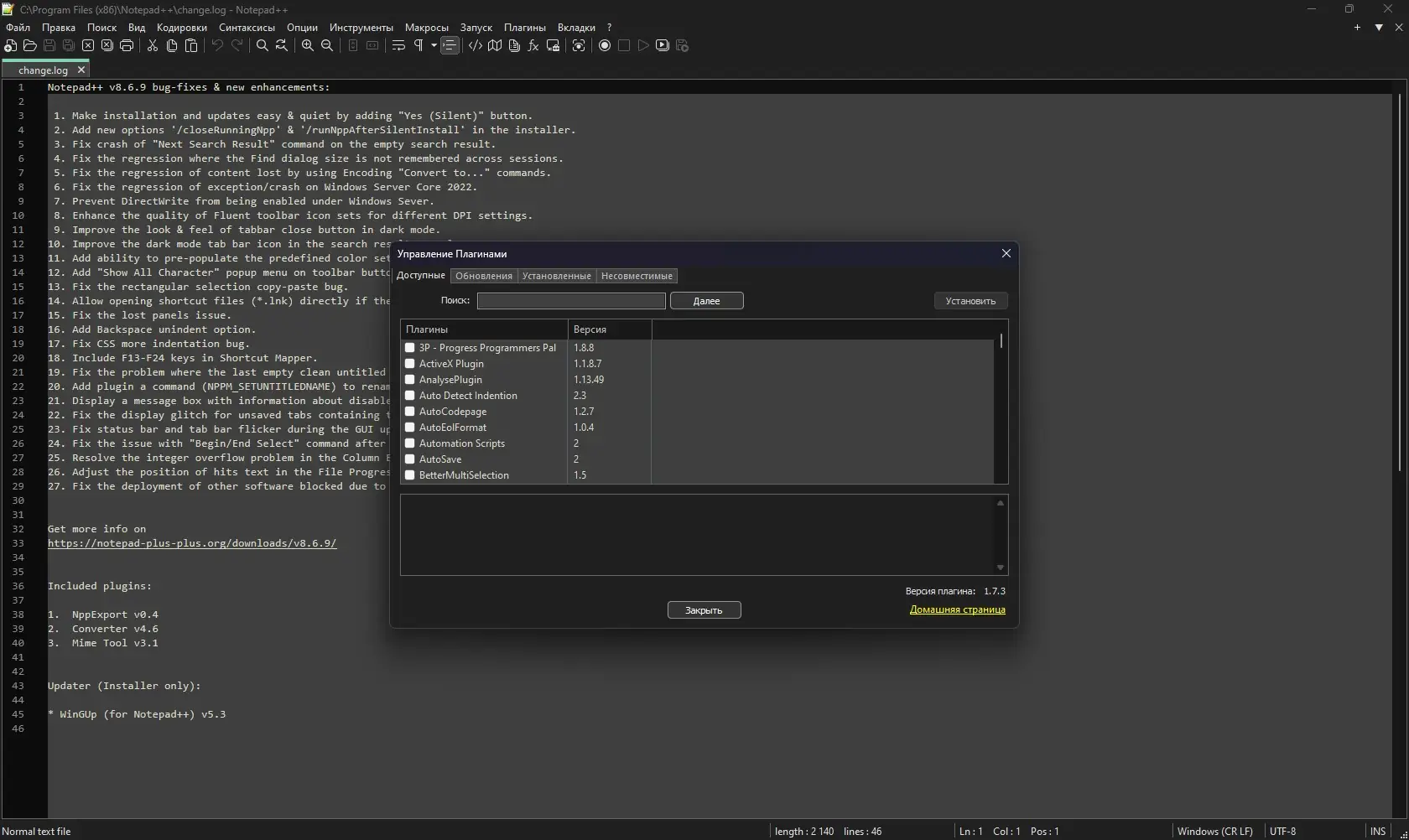Click the Save file toolbar icon
Screen dimensions: 1409x840
[49, 46]
